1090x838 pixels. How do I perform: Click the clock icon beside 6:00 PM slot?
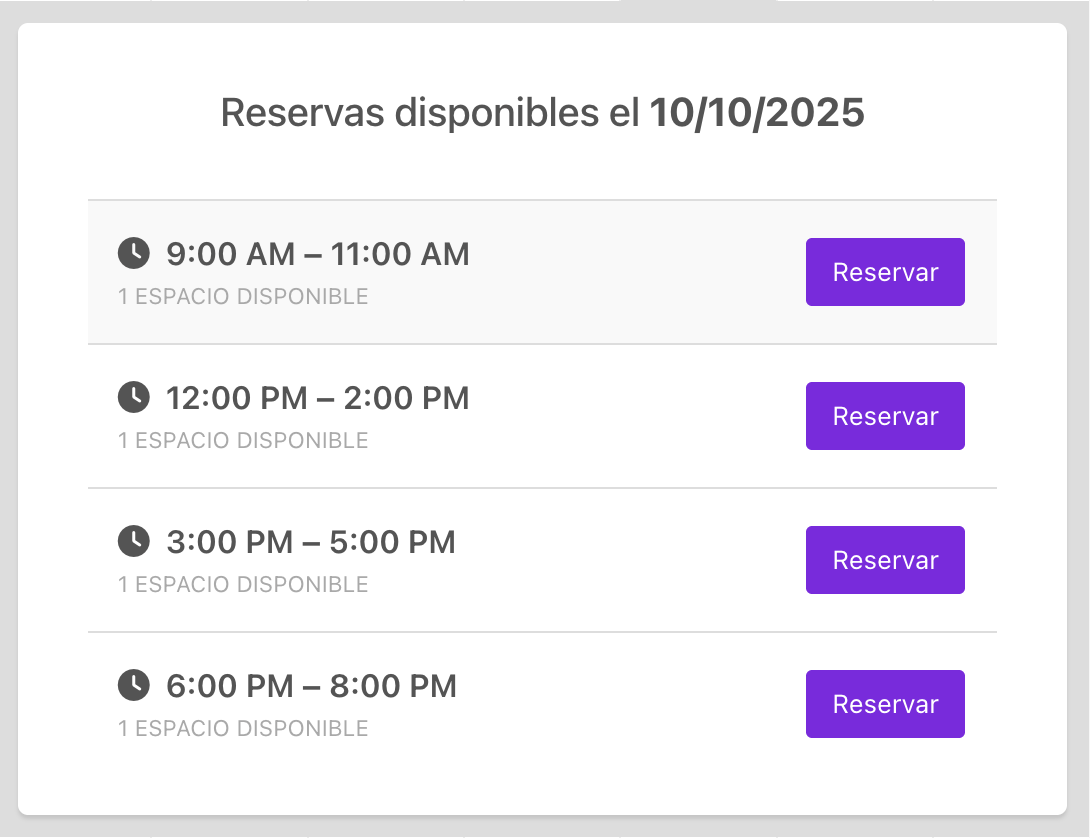click(133, 686)
